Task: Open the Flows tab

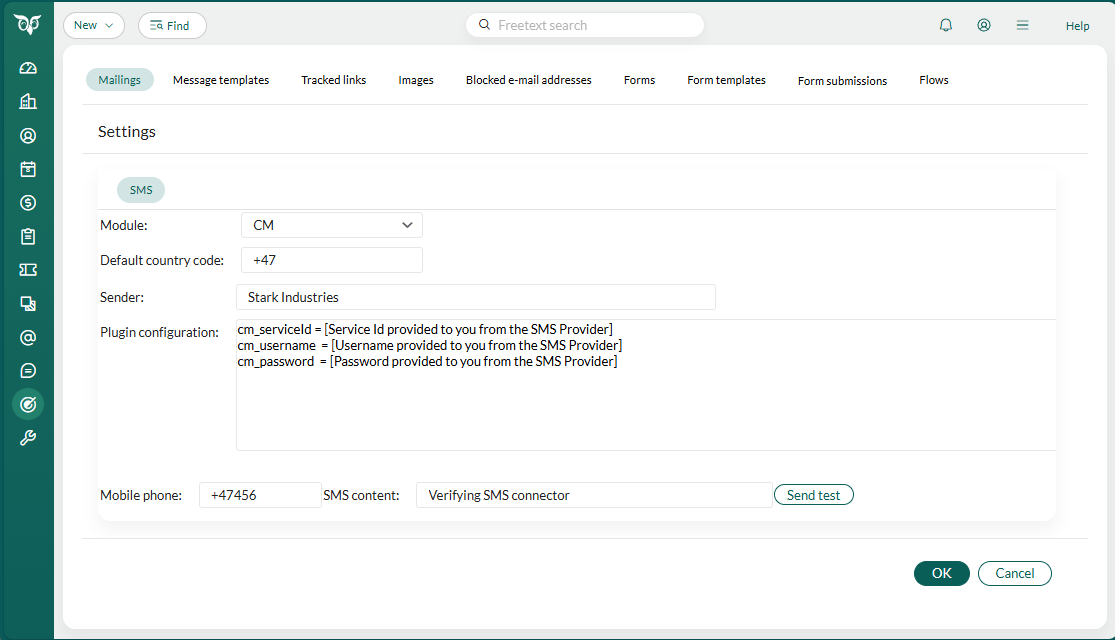Action: point(933,80)
